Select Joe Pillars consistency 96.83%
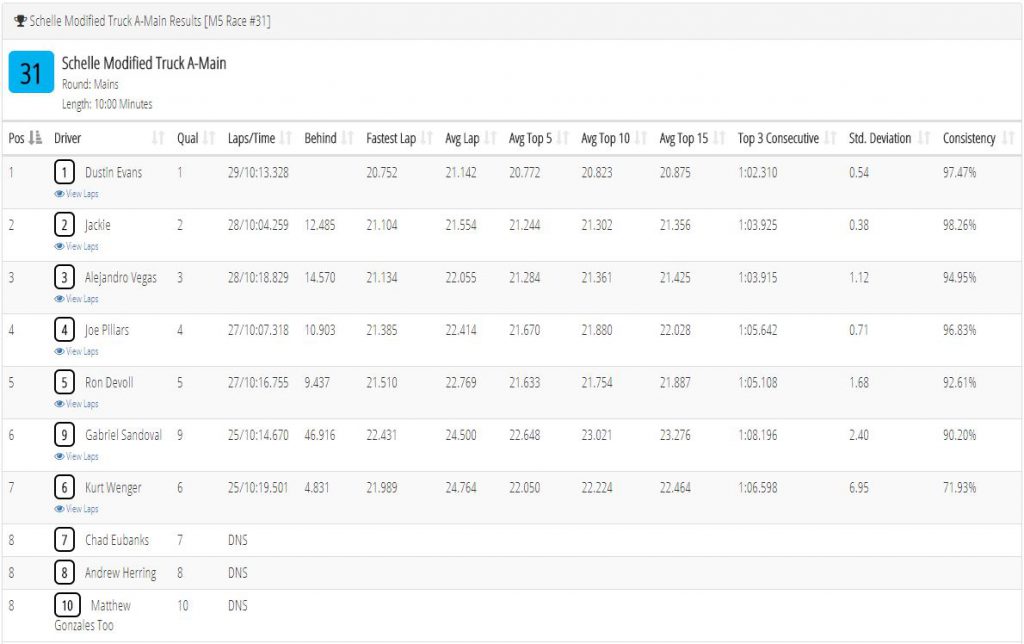This screenshot has height=644, width=1024. [959, 330]
